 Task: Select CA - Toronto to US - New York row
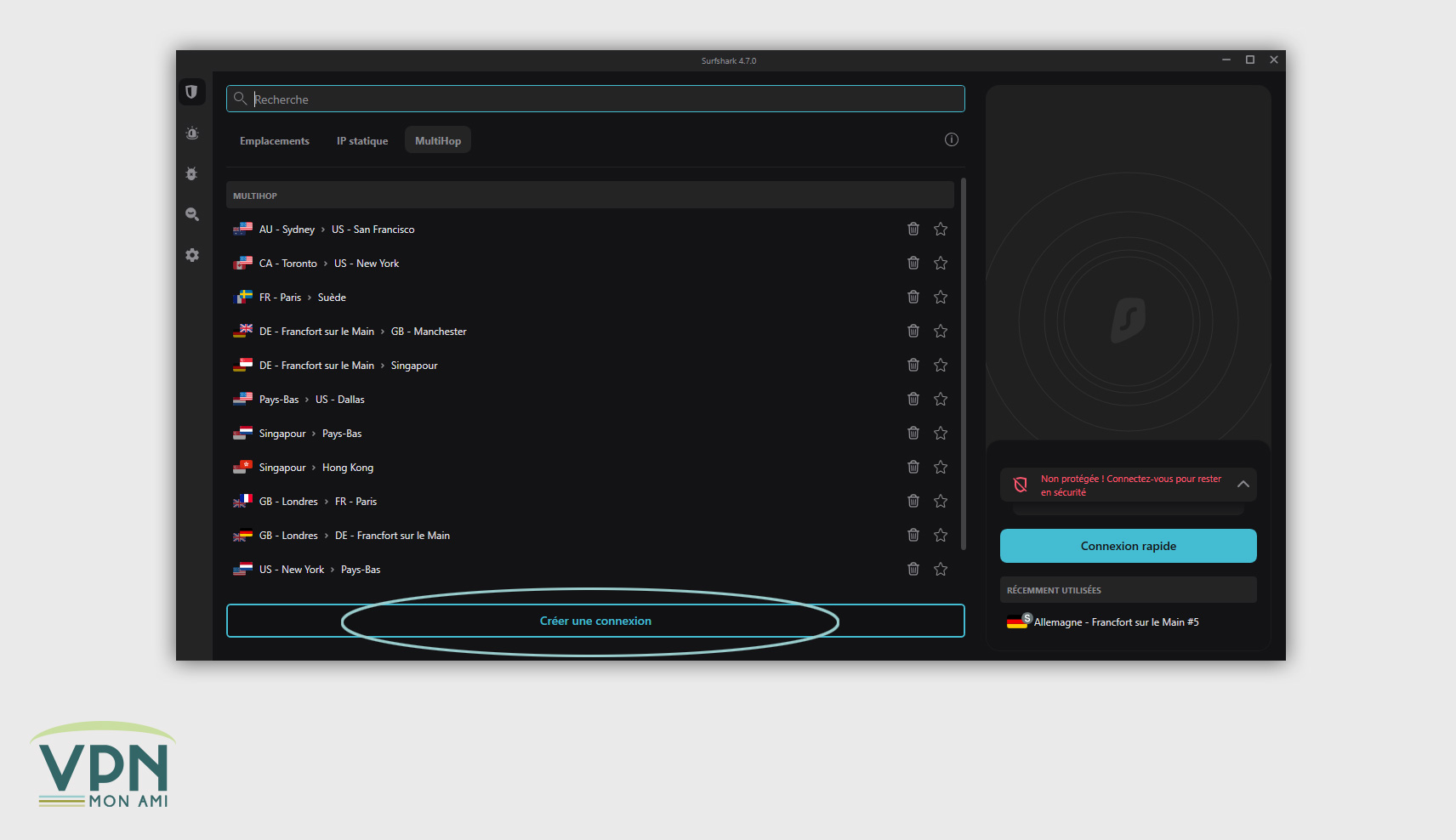pyautogui.click(x=590, y=263)
